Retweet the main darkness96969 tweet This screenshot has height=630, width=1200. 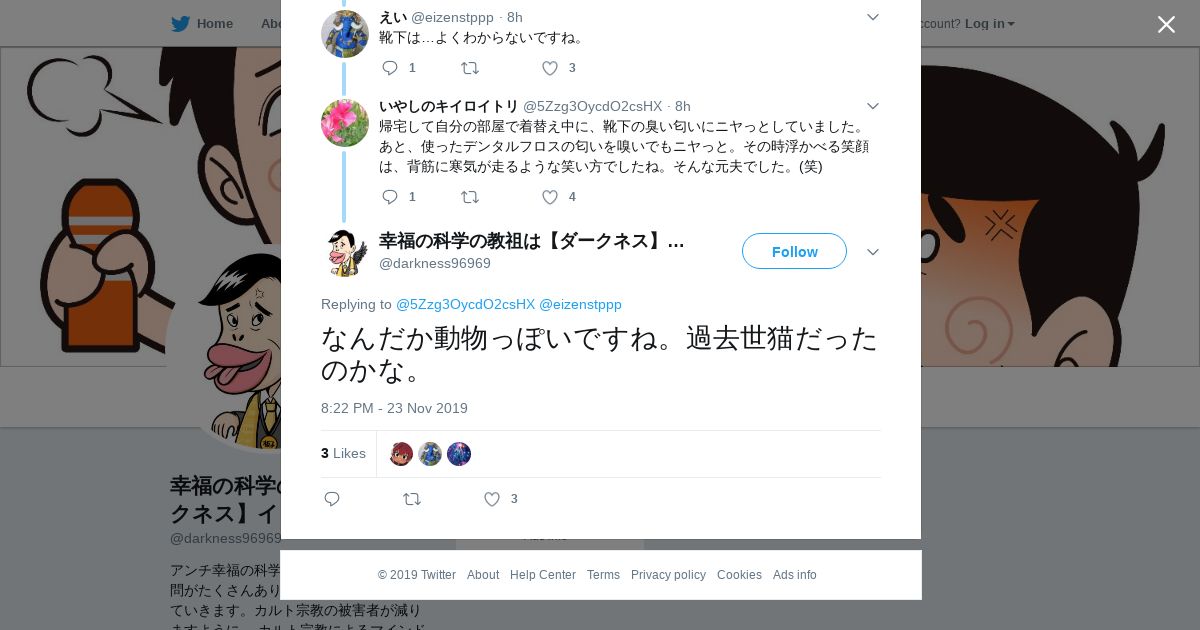pyautogui.click(x=411, y=499)
